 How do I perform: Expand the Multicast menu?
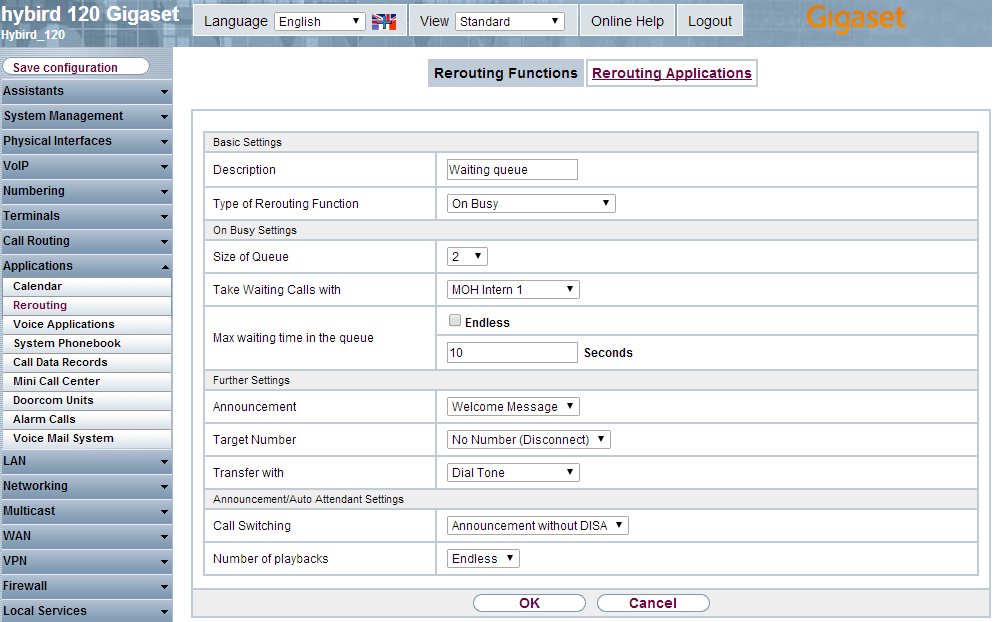click(86, 511)
